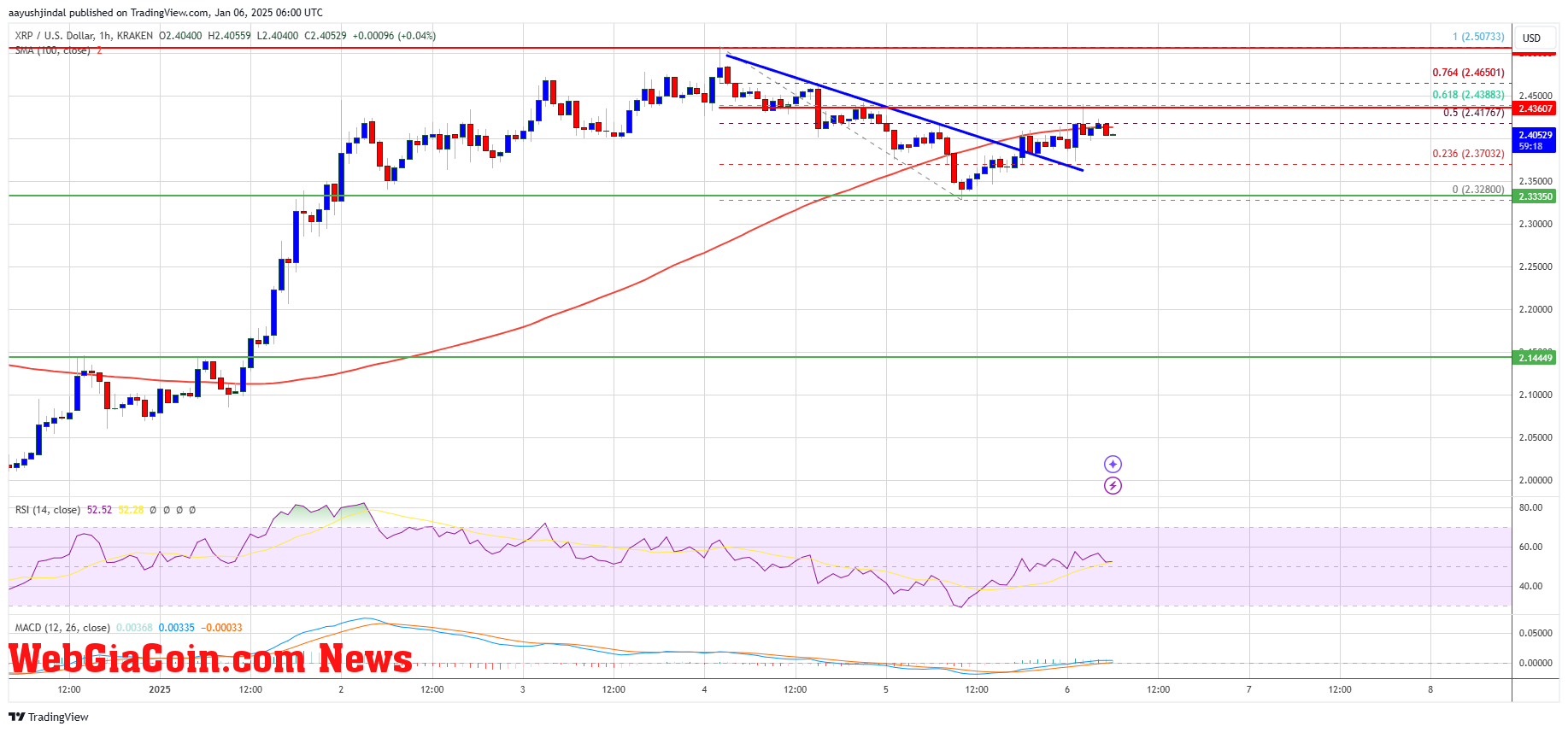This screenshot has height=732, width=1568.
Task: Select the Fibonacci 0.618 (2.43883) level label
Action: tap(1469, 95)
